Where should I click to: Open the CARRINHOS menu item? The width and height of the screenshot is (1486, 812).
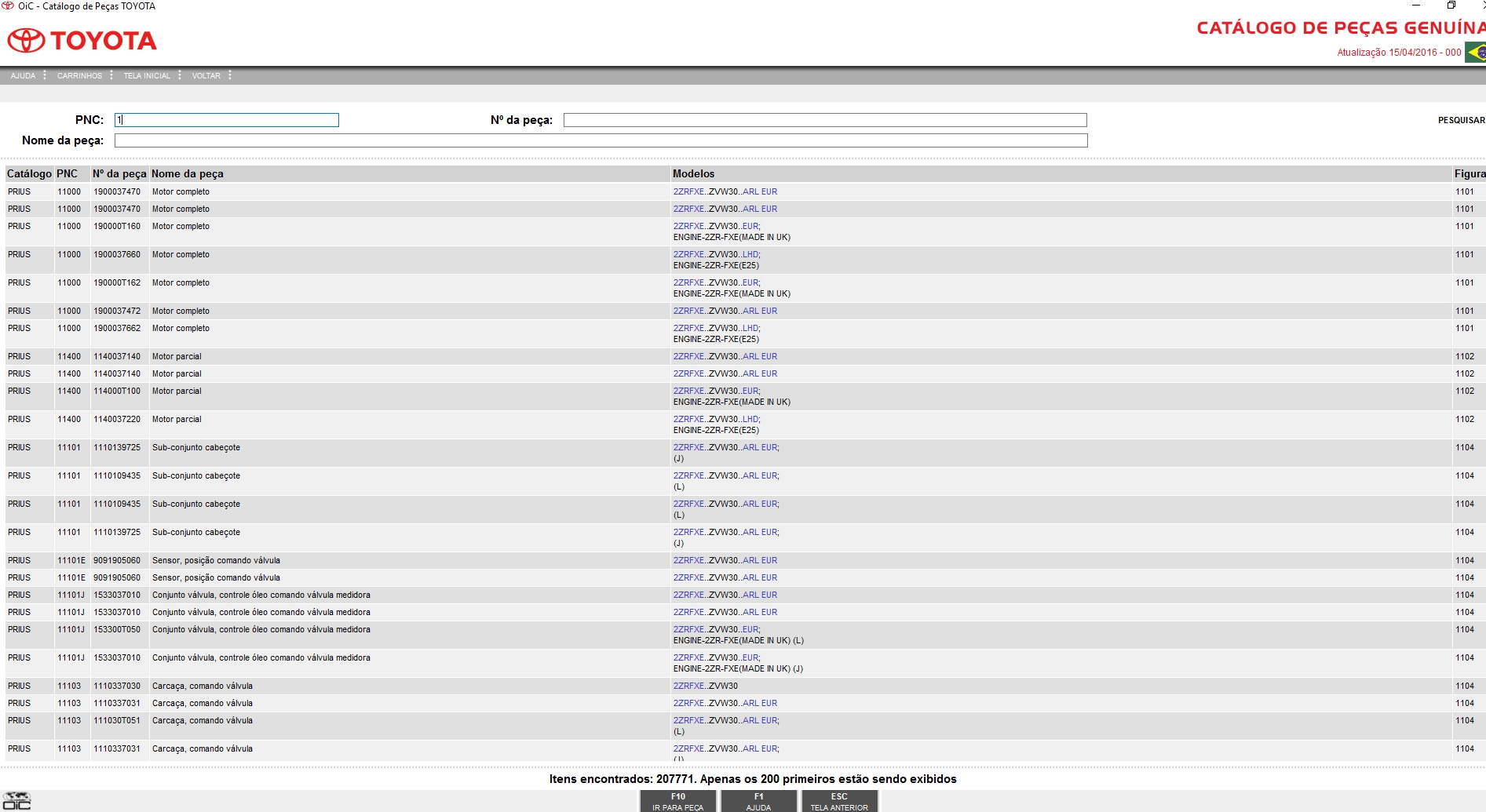pyautogui.click(x=79, y=76)
